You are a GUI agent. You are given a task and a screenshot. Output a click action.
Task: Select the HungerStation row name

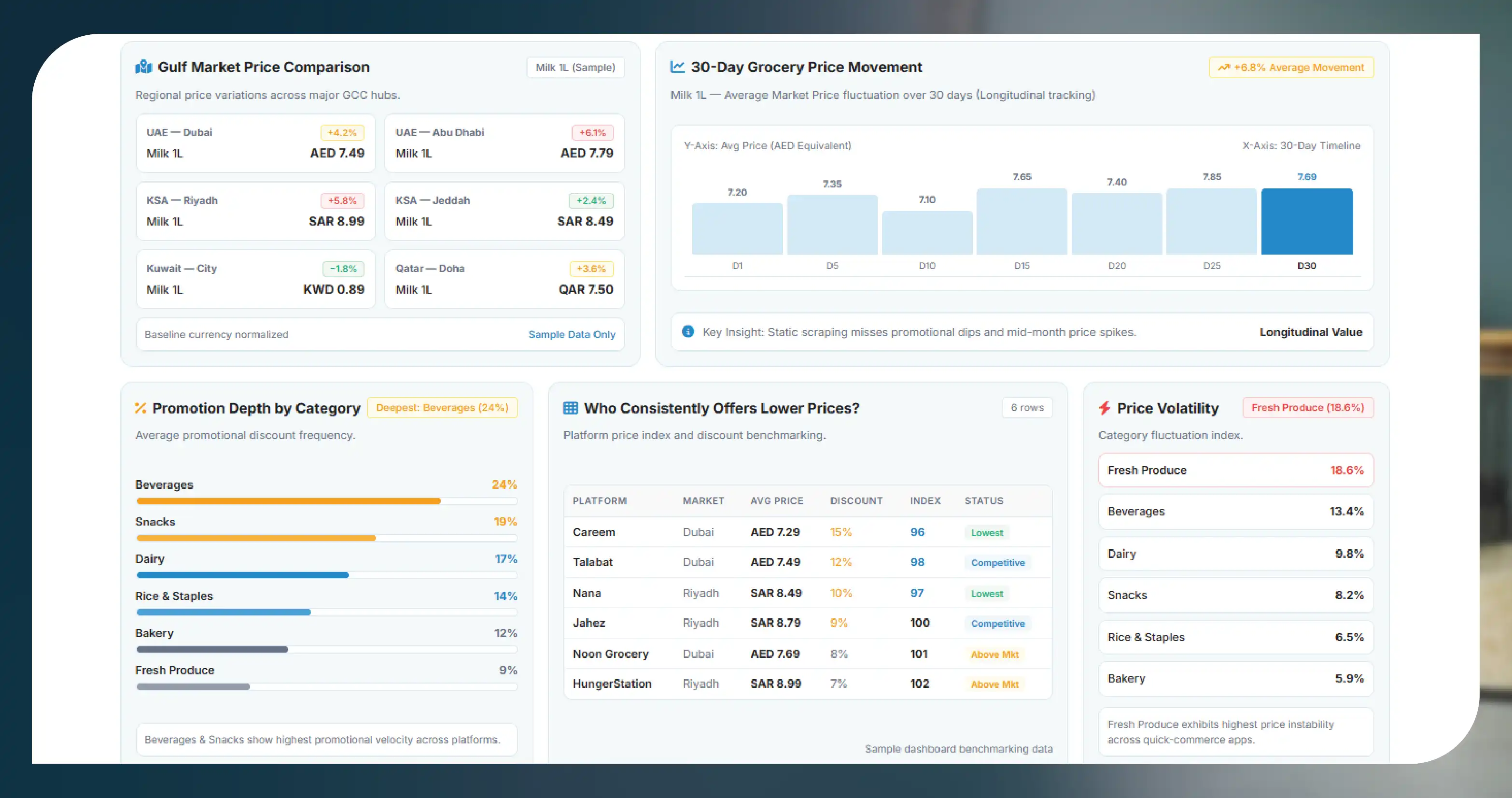tap(612, 684)
